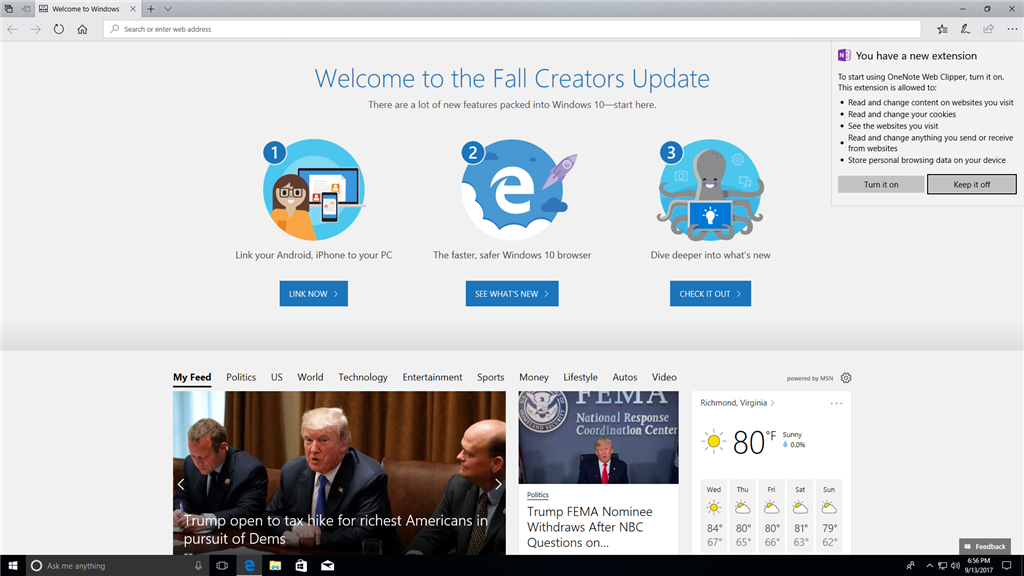
Task: Open the volume control speaker icon
Action: click(955, 566)
